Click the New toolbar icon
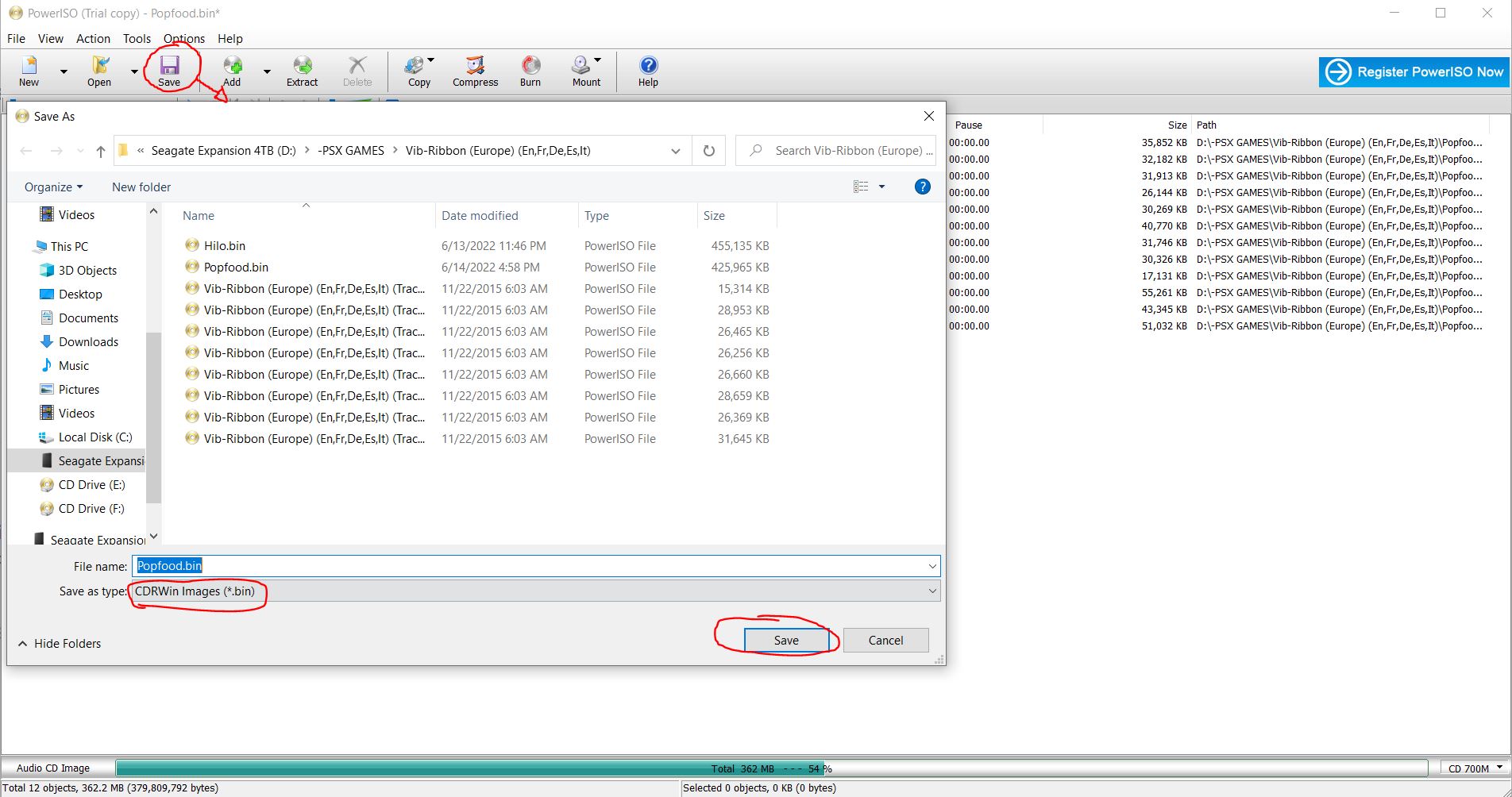Screen dimensions: 1512x797 coord(29,71)
